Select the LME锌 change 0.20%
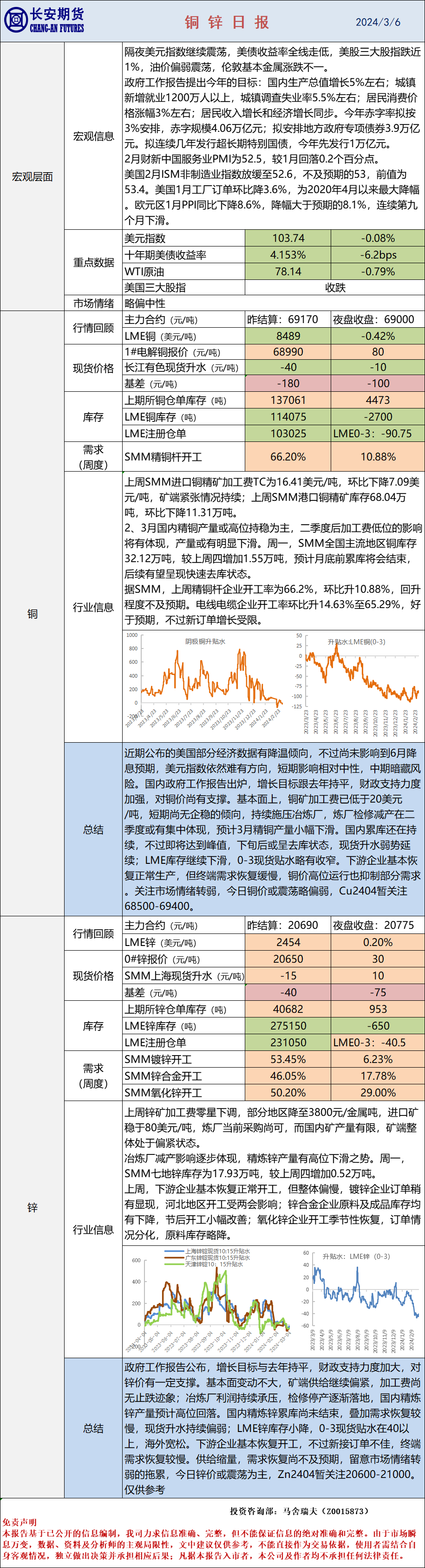This screenshot has height=1568, width=425. [x=378, y=942]
